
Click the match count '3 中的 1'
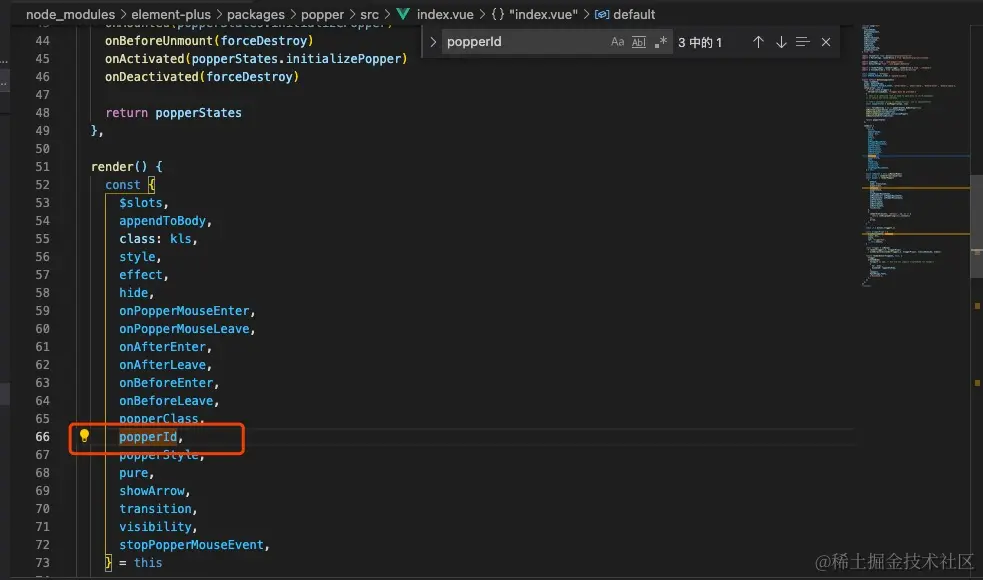point(700,43)
